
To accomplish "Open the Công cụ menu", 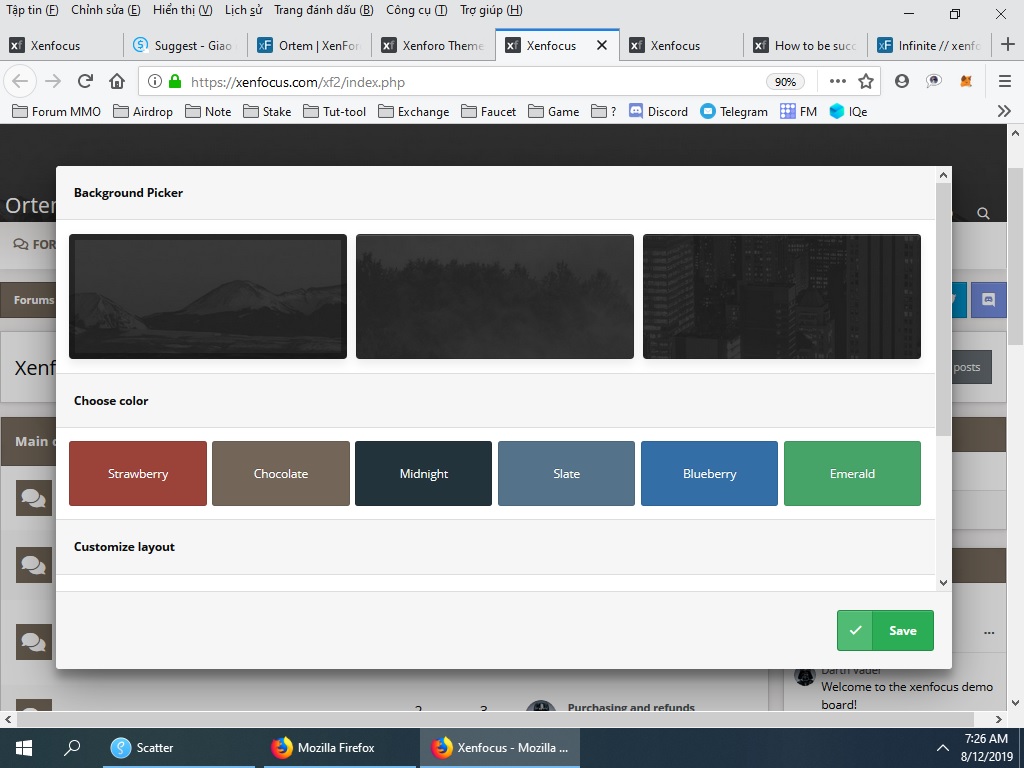I will (x=417, y=10).
